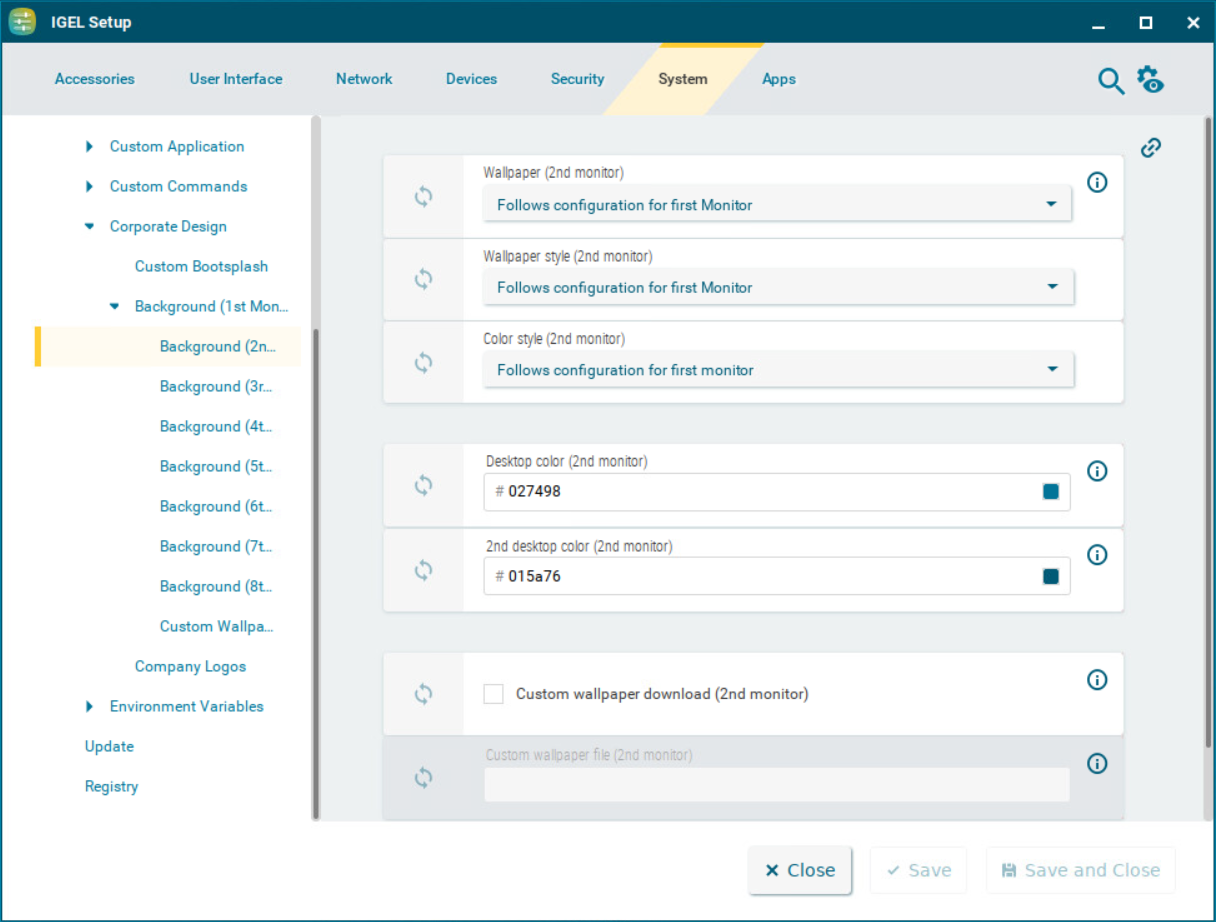The image size is (1216, 922).
Task: Click the Close button
Action: pos(800,870)
